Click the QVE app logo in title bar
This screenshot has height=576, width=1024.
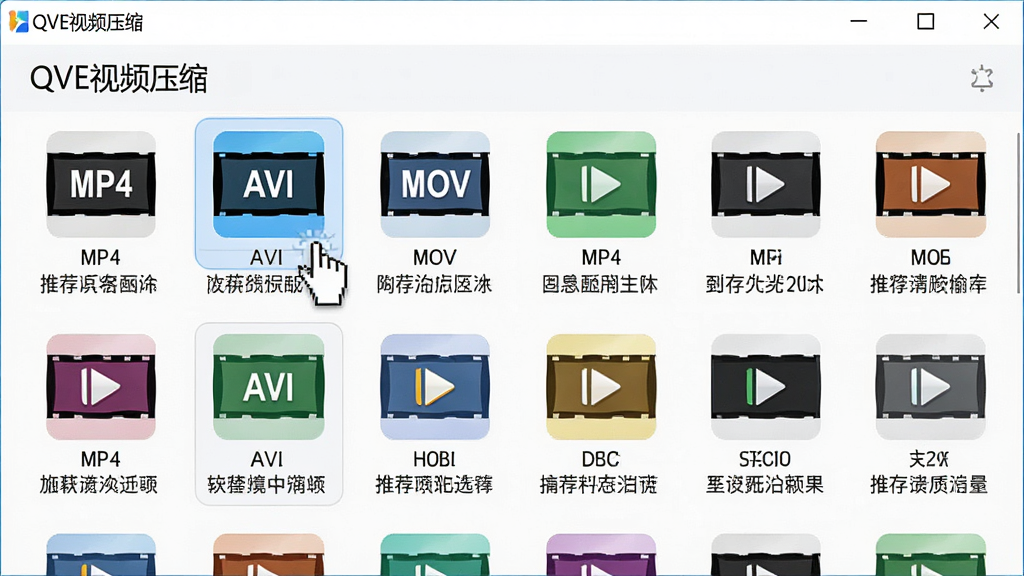click(x=18, y=22)
